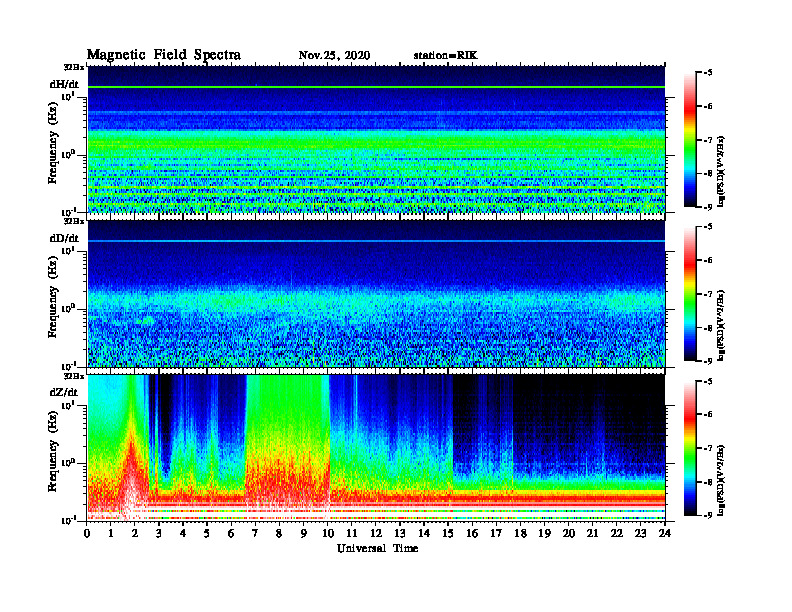Click the date 'Nov.25, 2020'
The width and height of the screenshot is (792, 612).
[x=334, y=56]
